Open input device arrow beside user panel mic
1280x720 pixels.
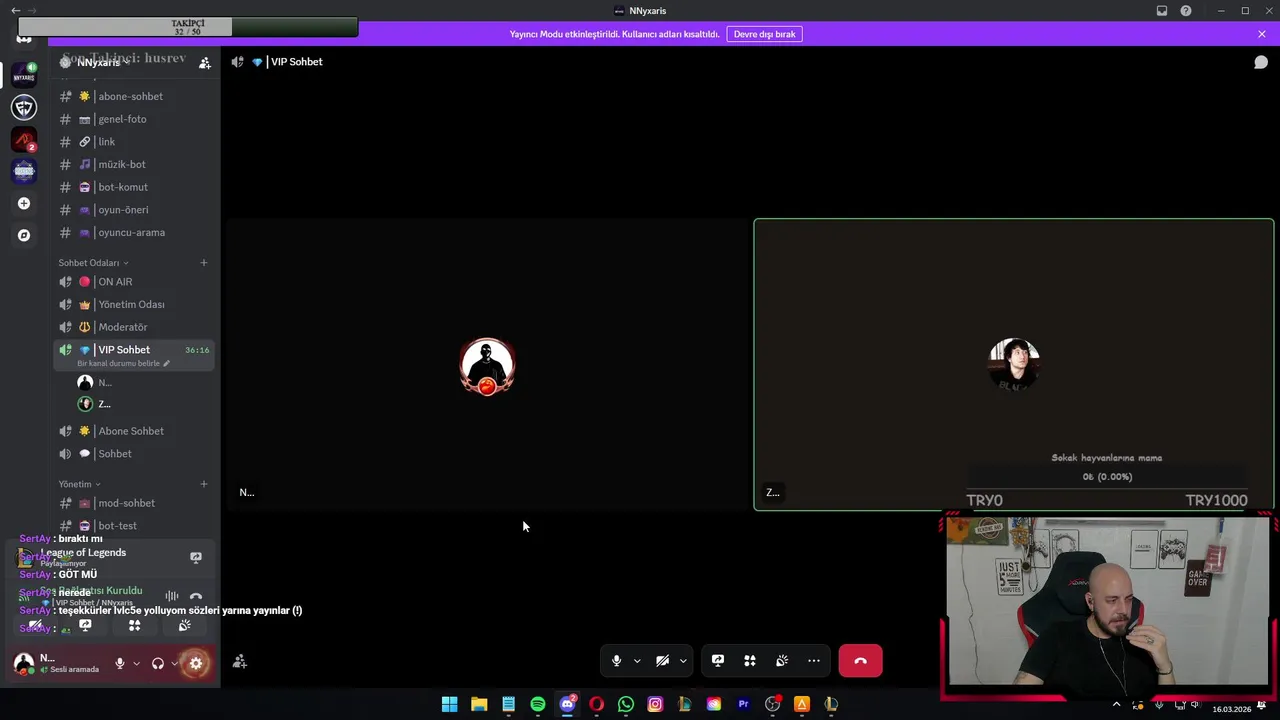[x=136, y=663]
